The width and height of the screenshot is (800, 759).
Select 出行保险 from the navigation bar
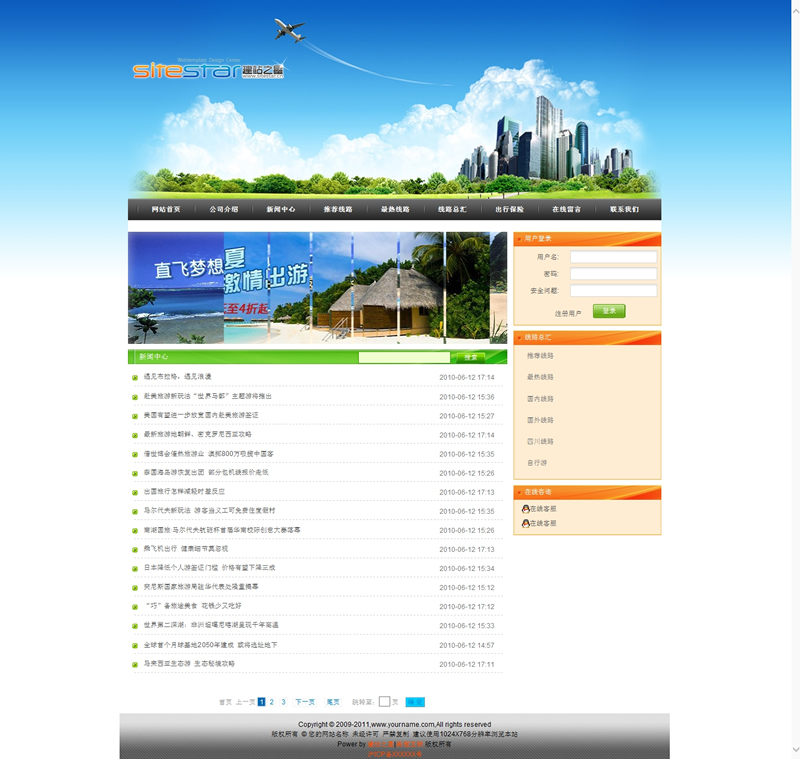[x=509, y=210]
